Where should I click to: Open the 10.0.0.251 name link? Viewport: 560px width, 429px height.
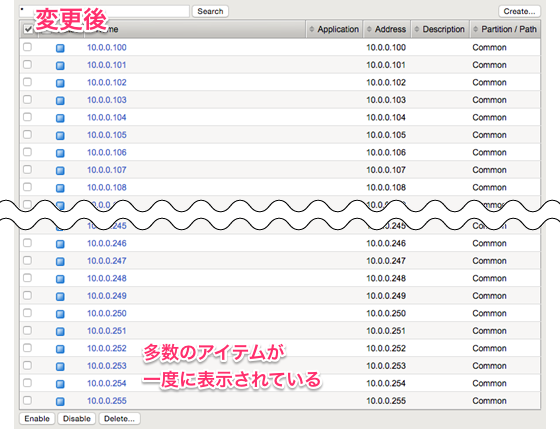(107, 331)
